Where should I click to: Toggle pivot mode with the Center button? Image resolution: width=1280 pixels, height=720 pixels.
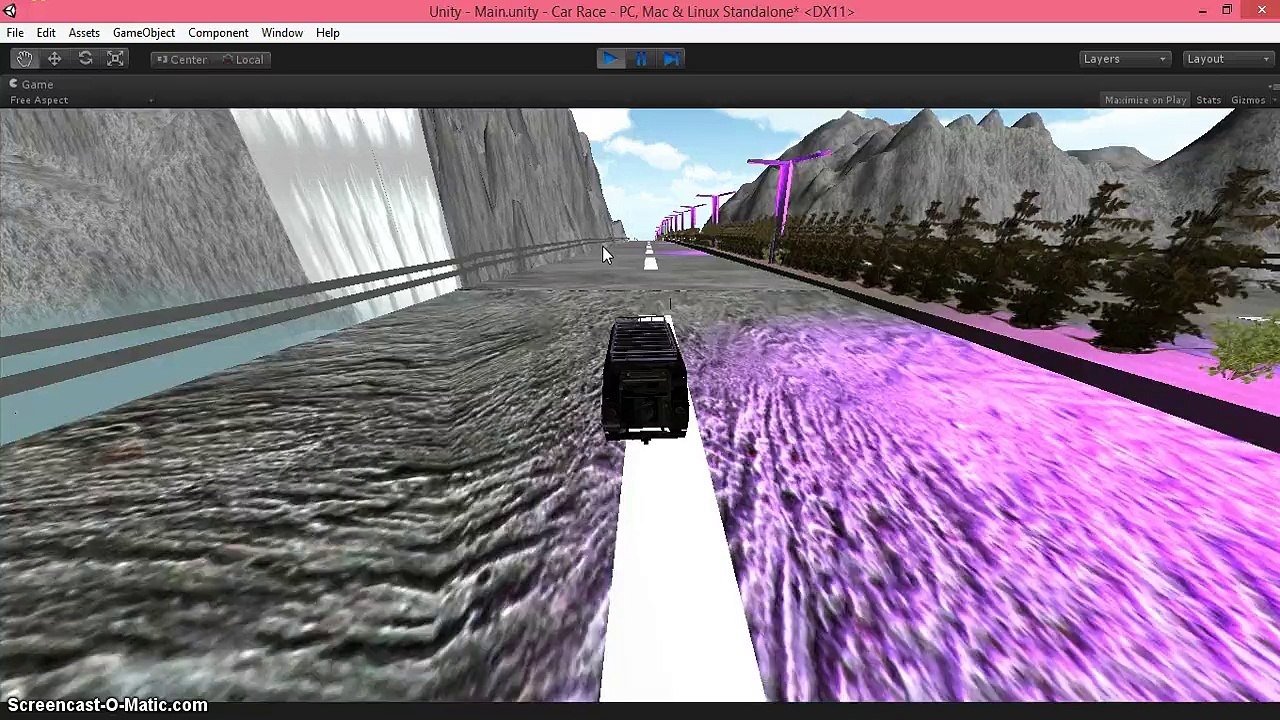(181, 59)
